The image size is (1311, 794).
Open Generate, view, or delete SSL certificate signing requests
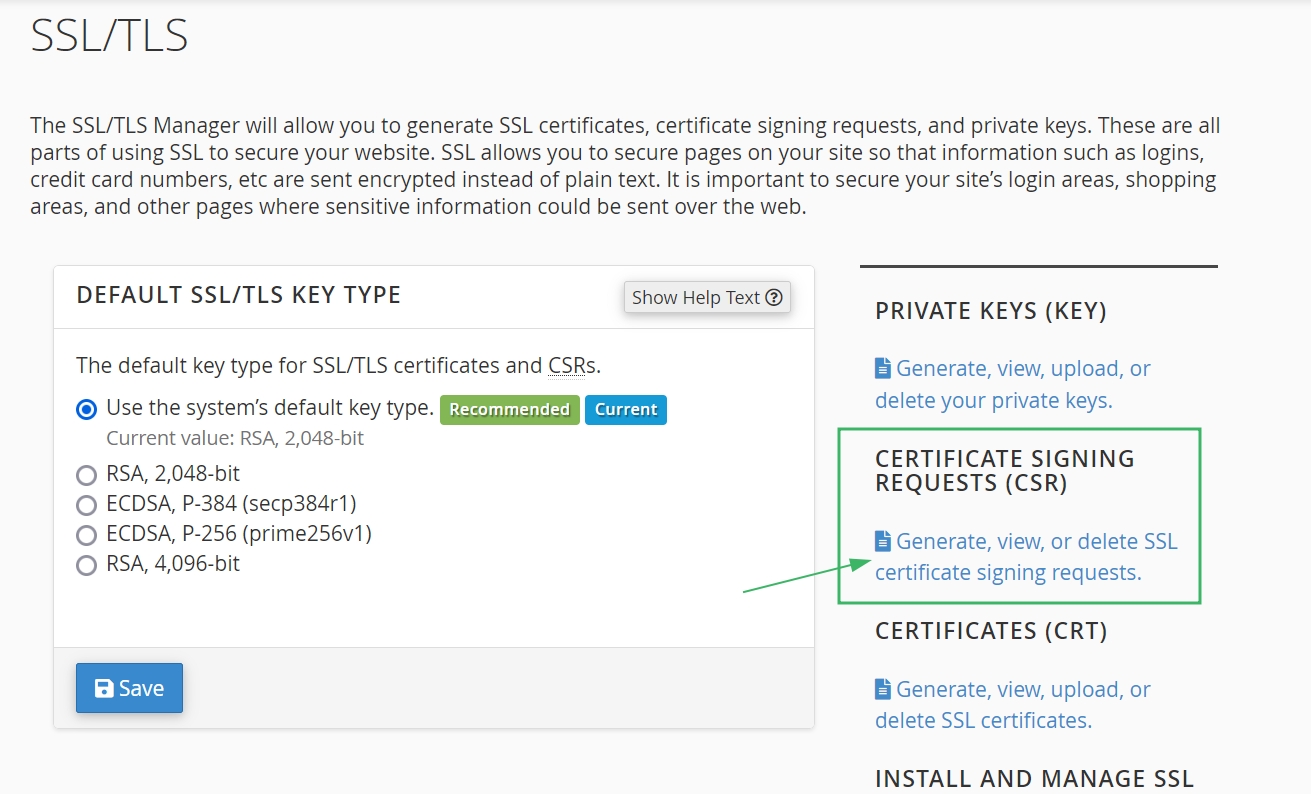pyautogui.click(x=1025, y=557)
